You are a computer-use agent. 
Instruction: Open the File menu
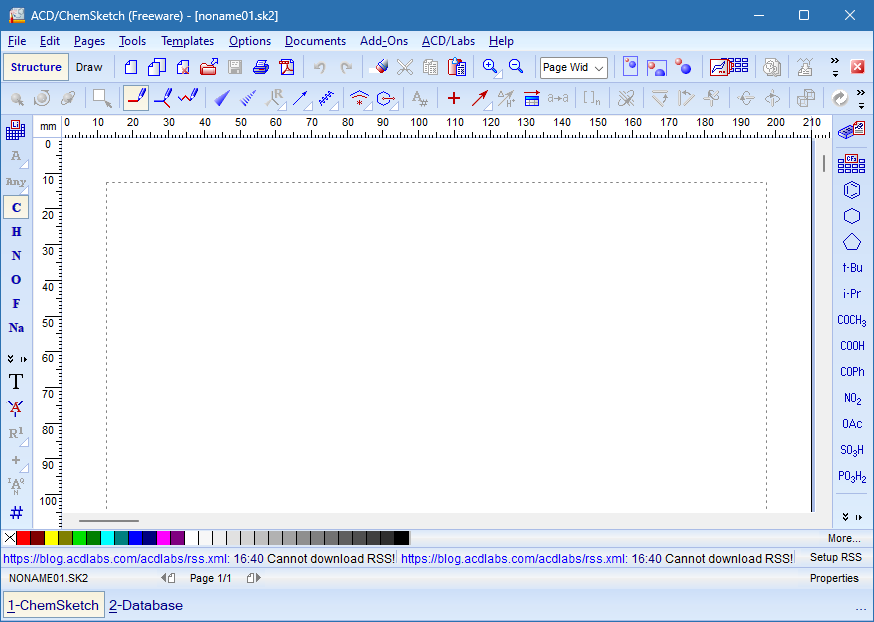[17, 41]
